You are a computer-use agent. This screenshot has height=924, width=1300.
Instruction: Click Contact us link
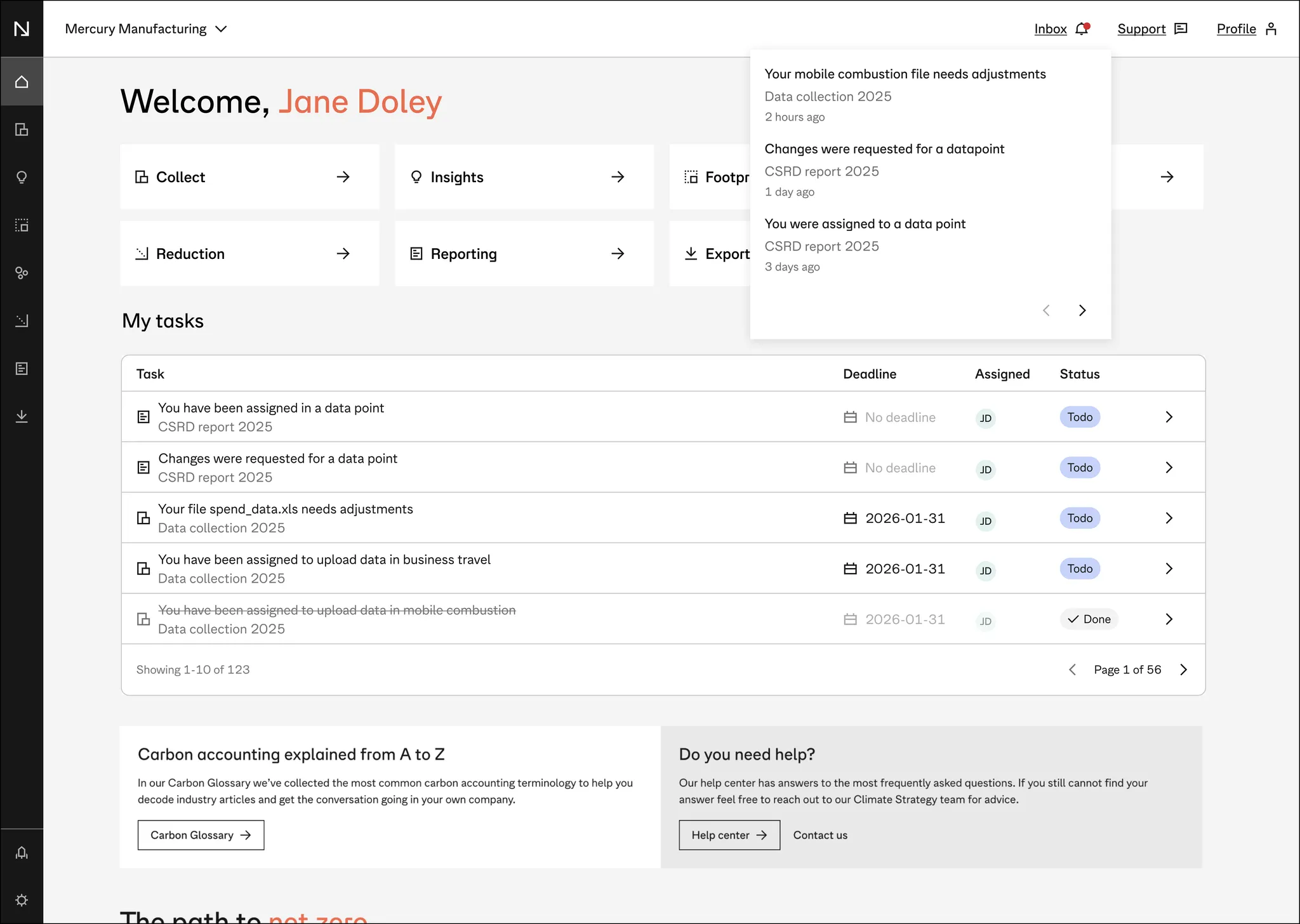click(819, 835)
